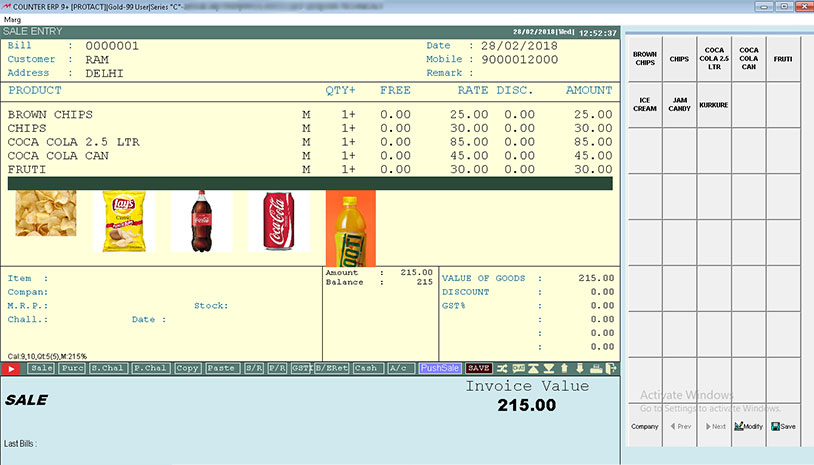Select the ICE CREAM product tile
This screenshot has width=814, height=465.
(645, 105)
